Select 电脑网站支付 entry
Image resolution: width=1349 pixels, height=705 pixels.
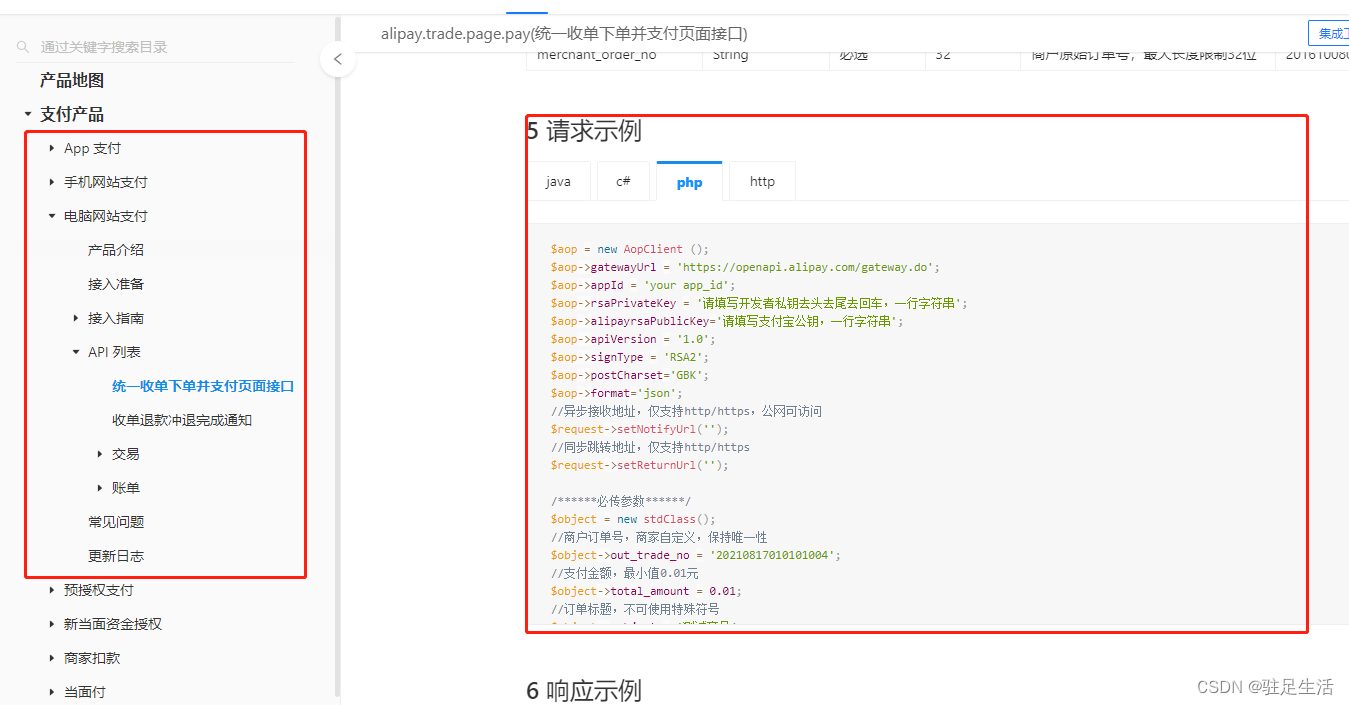click(x=106, y=216)
